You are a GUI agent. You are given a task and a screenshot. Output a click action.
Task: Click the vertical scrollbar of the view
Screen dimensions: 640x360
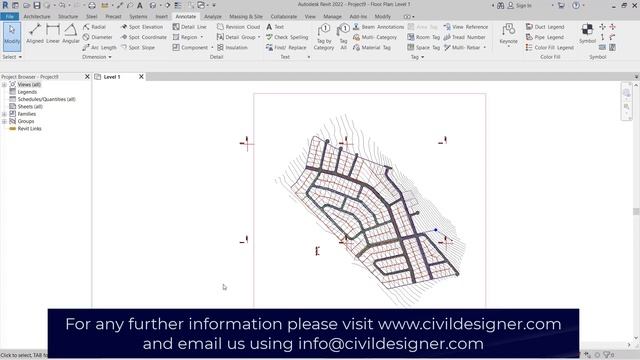tap(636, 211)
